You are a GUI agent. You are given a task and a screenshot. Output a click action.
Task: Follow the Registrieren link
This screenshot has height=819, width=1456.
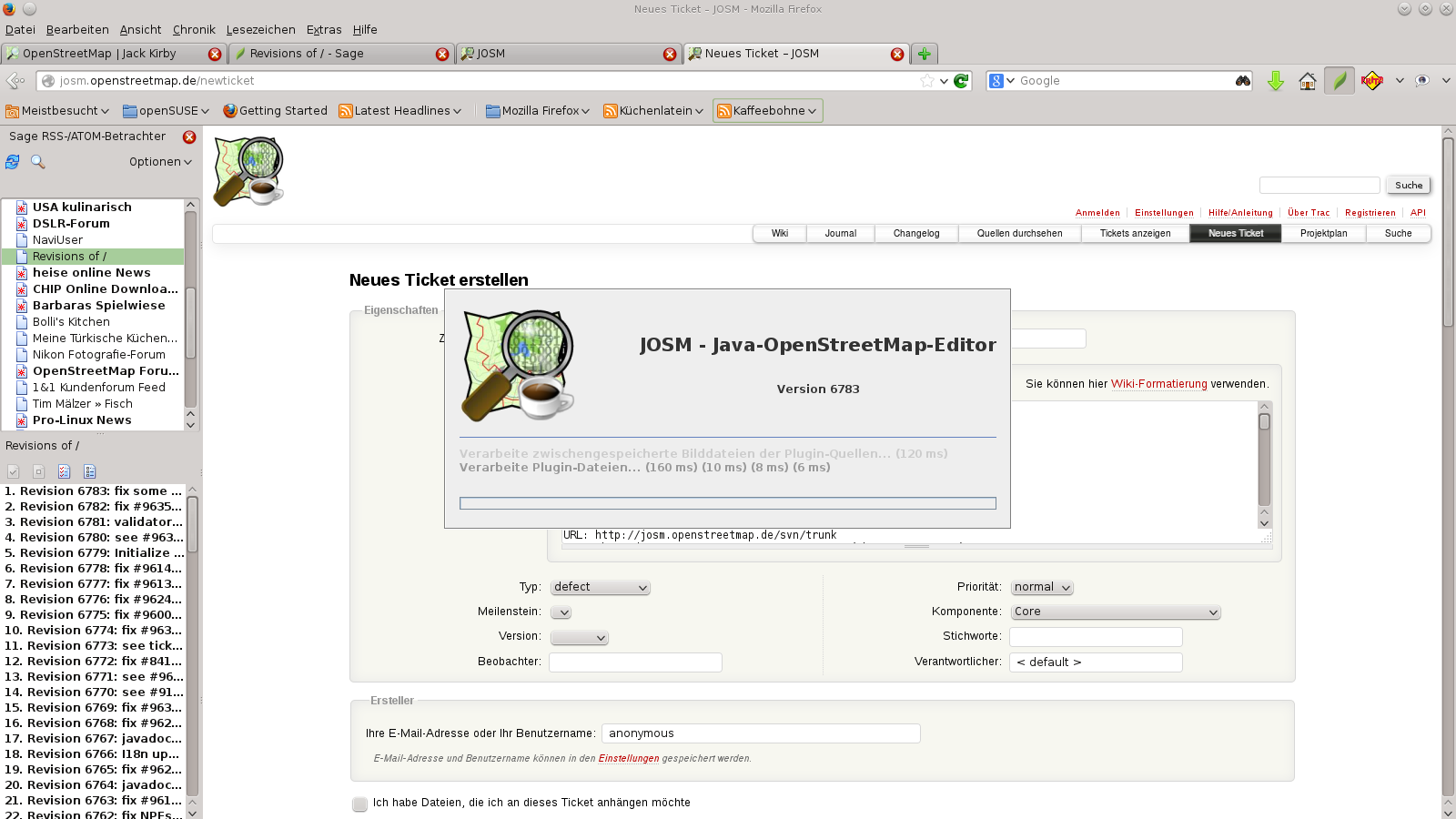coord(1370,213)
